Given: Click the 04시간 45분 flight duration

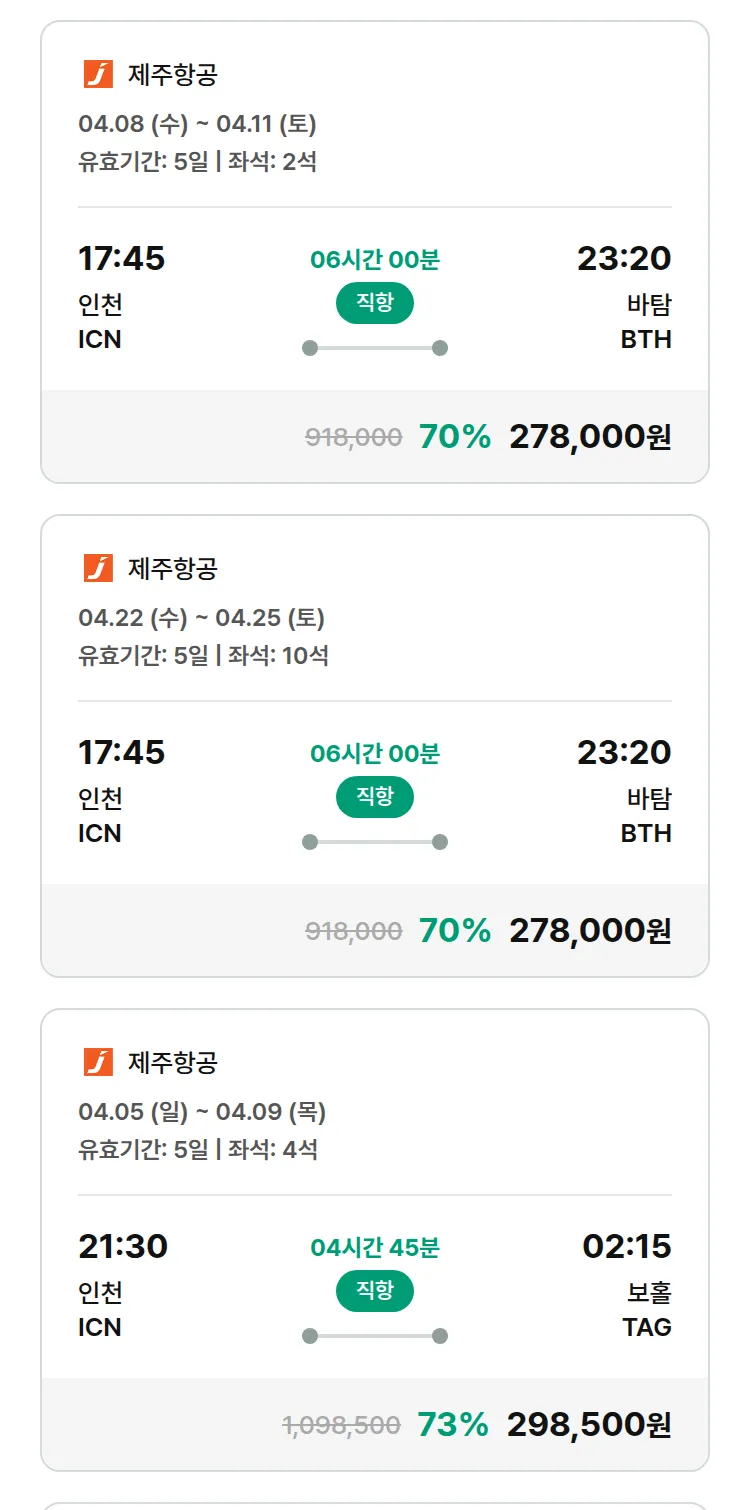Looking at the screenshot, I should click(375, 1248).
